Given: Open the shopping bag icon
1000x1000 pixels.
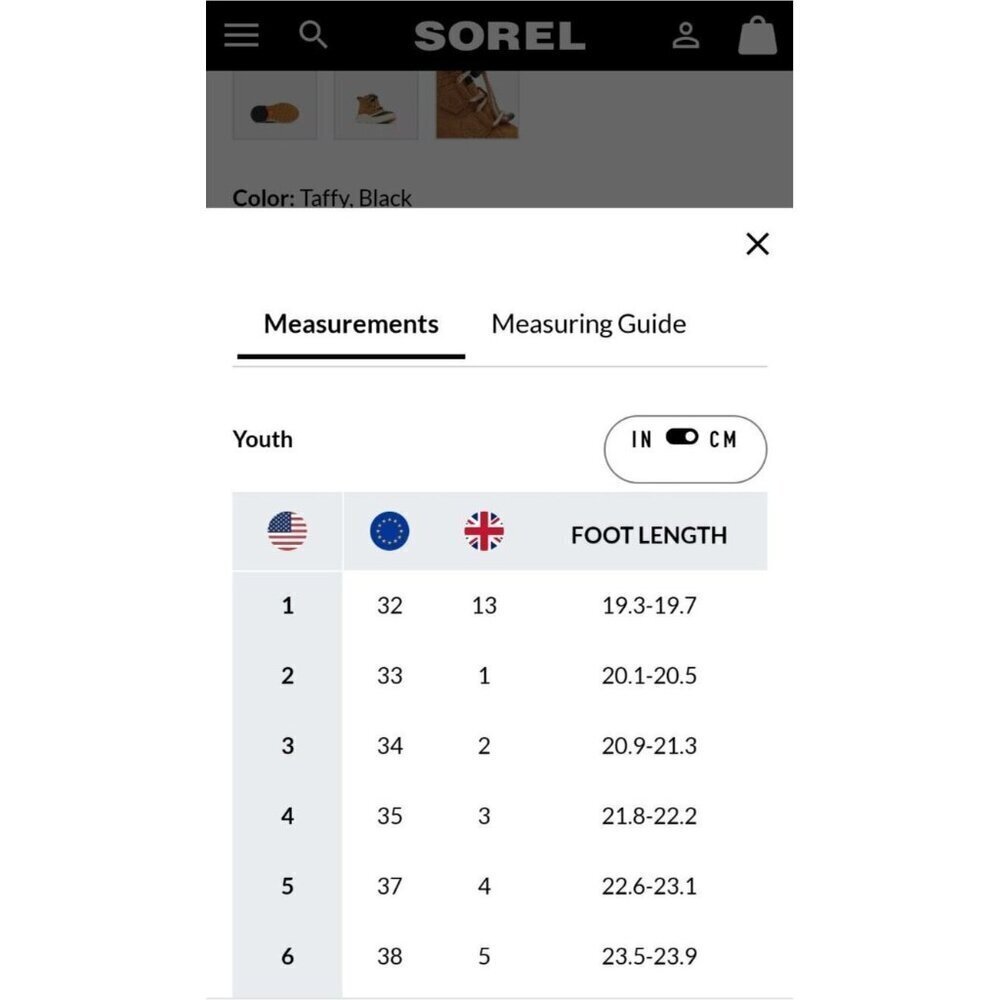Looking at the screenshot, I should (x=757, y=35).
